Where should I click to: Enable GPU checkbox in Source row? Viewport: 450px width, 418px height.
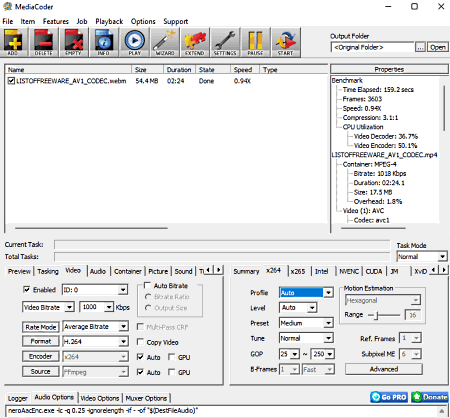172,372
